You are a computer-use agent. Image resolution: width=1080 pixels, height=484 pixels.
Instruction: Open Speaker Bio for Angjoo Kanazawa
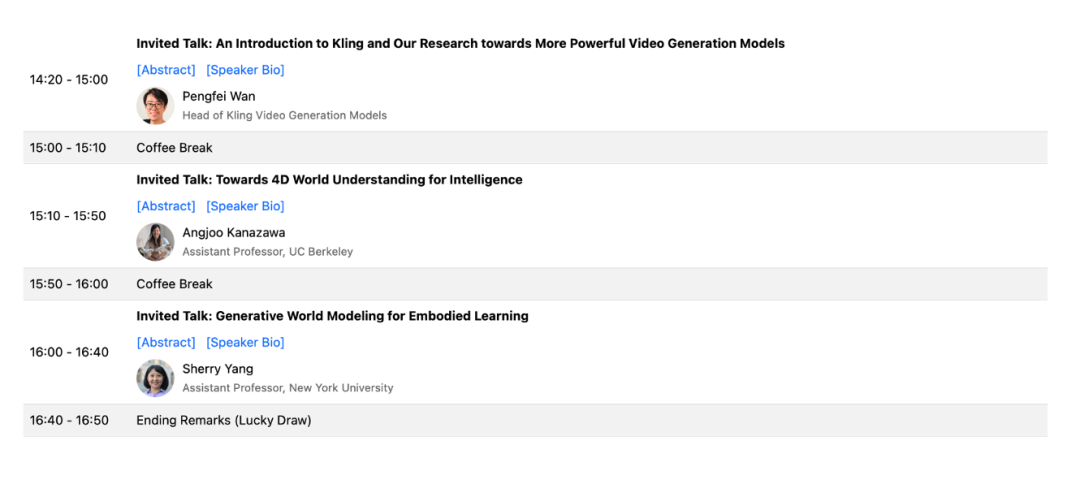[245, 206]
